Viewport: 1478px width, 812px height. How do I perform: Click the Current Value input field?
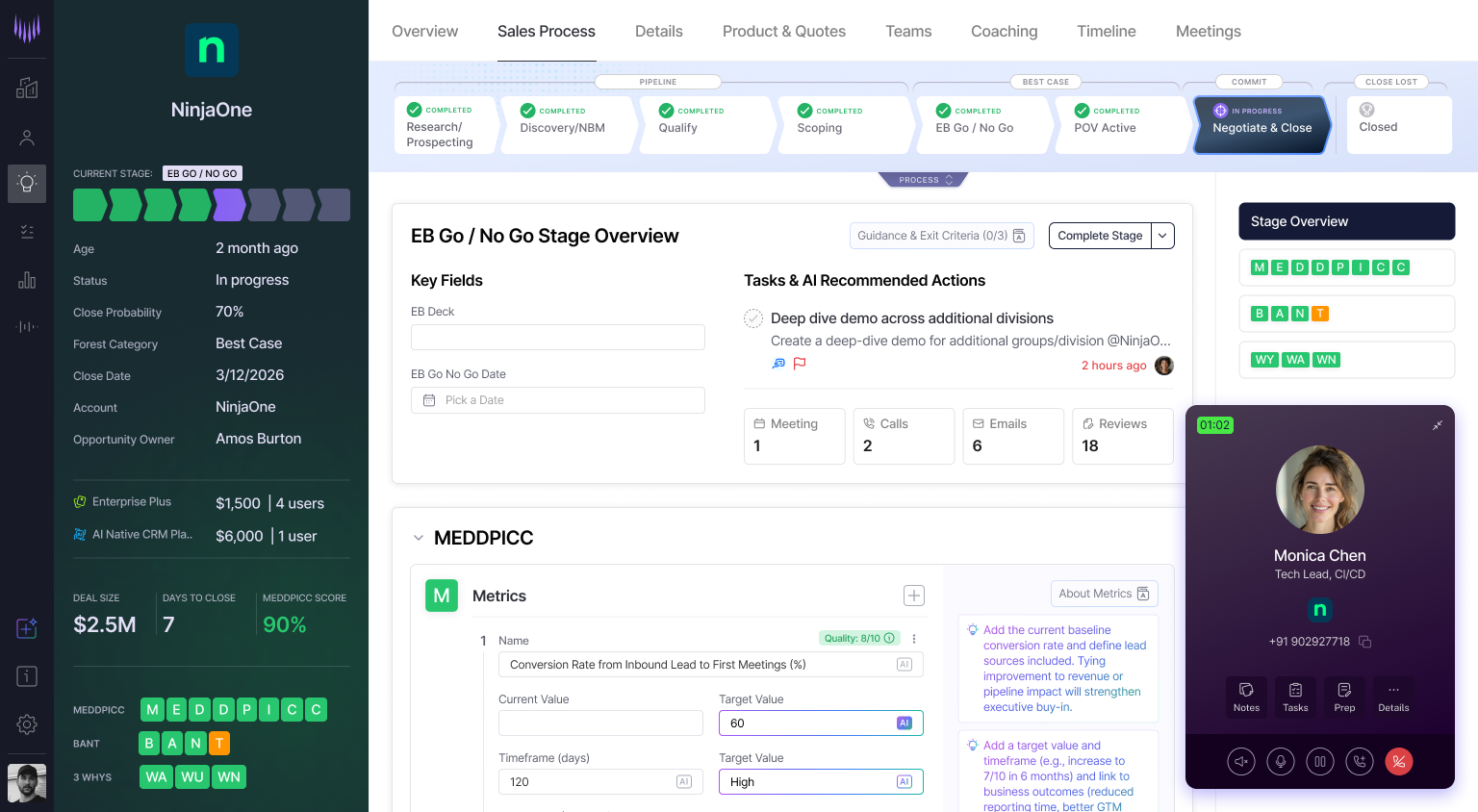(600, 723)
